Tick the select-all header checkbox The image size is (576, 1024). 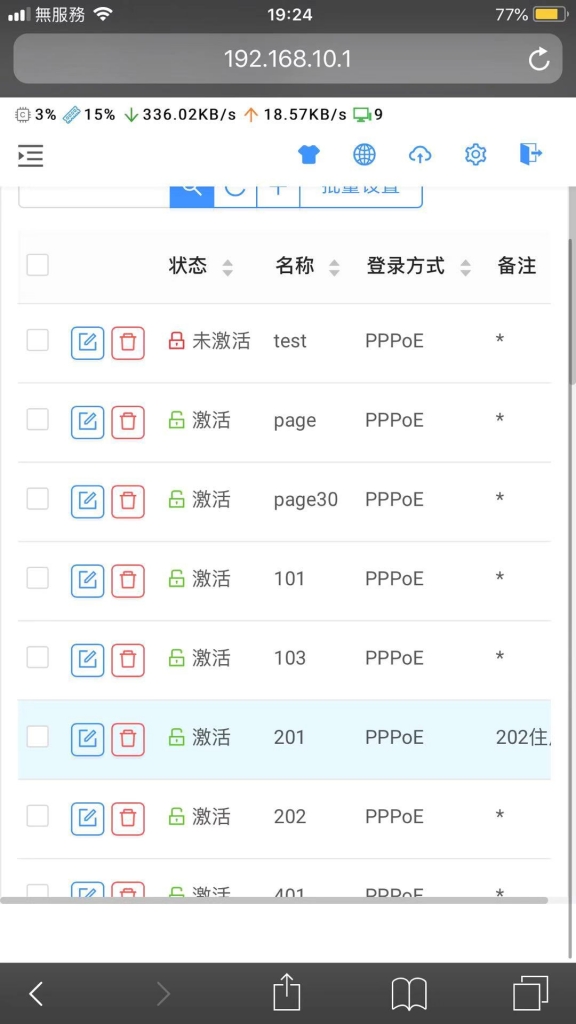pyautogui.click(x=37, y=265)
